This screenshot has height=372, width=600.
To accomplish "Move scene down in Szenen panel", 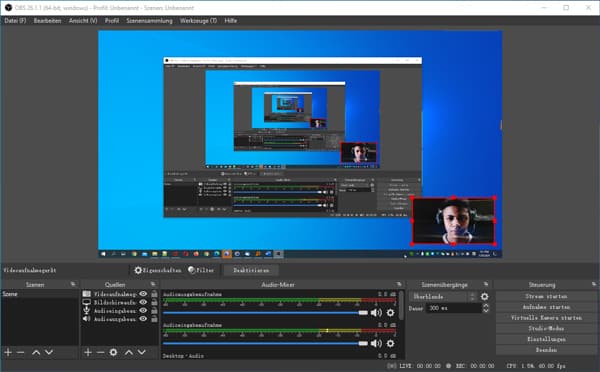I will pos(49,352).
